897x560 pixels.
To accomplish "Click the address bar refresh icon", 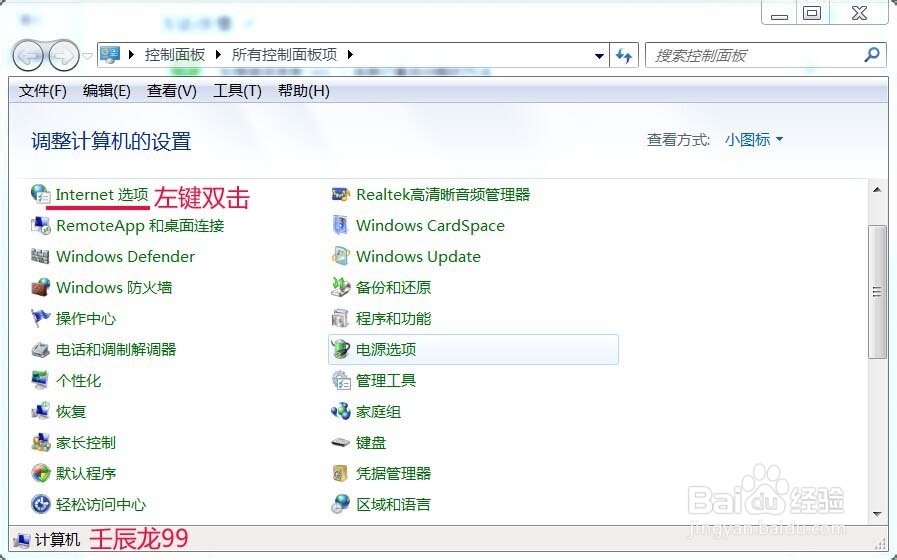I will 624,55.
